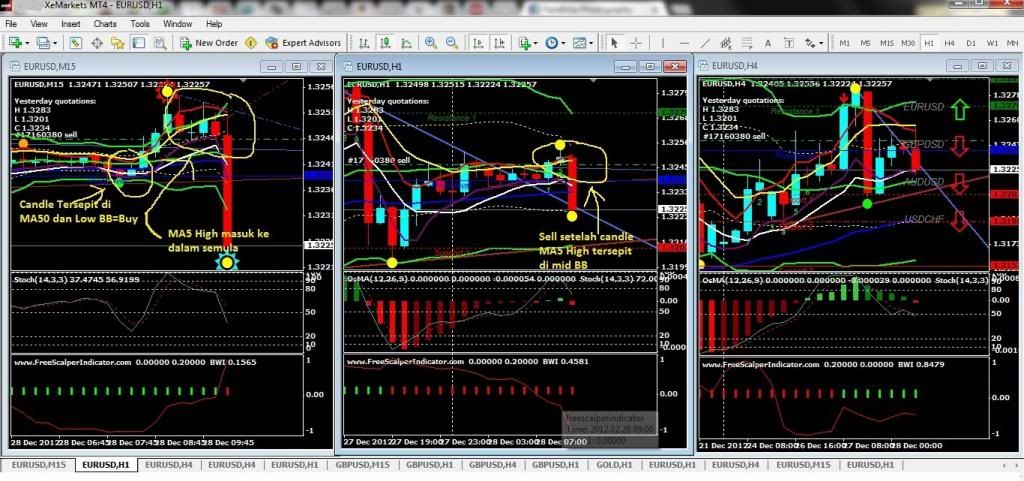1024x481 pixels.
Task: Switch to the GOLD,H1 chart tab
Action: click(612, 465)
